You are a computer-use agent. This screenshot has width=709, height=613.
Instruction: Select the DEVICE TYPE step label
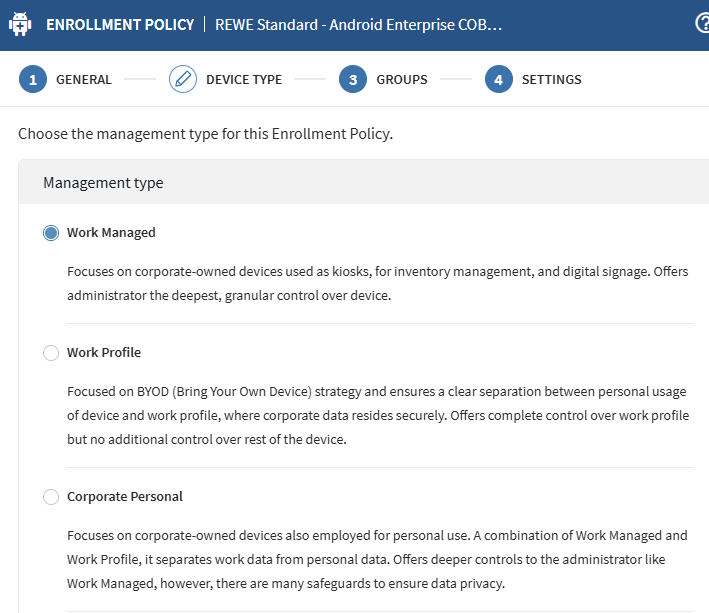tap(244, 79)
